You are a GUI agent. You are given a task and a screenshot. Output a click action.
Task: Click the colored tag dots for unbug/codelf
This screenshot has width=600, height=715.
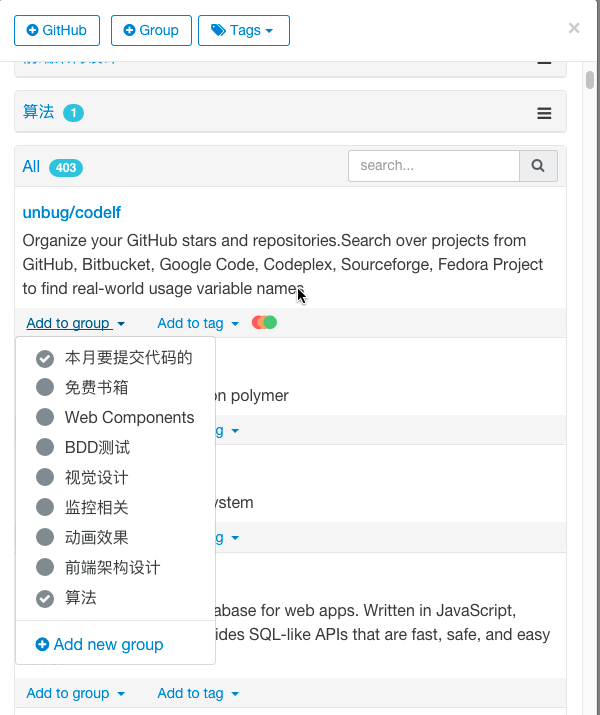264,323
